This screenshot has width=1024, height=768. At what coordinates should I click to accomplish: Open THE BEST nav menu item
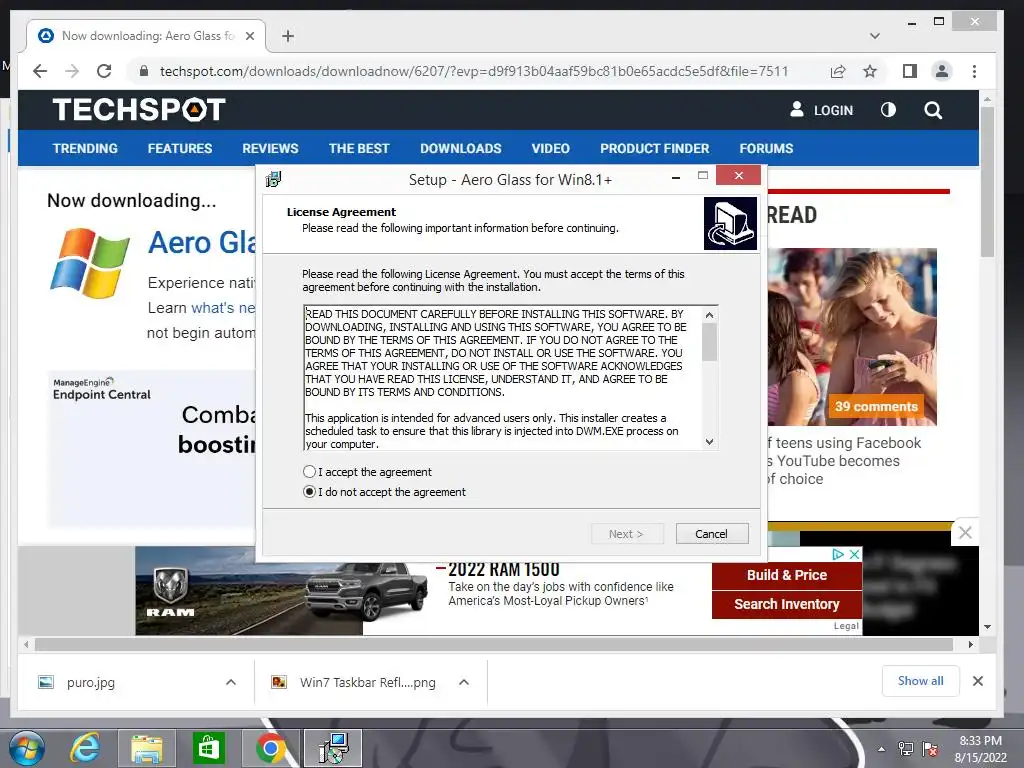pos(359,148)
